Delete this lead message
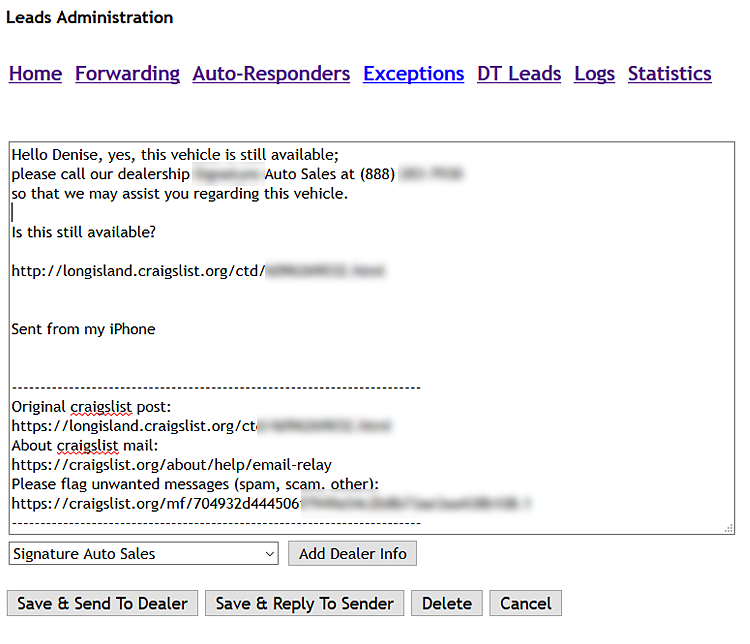 click(447, 604)
